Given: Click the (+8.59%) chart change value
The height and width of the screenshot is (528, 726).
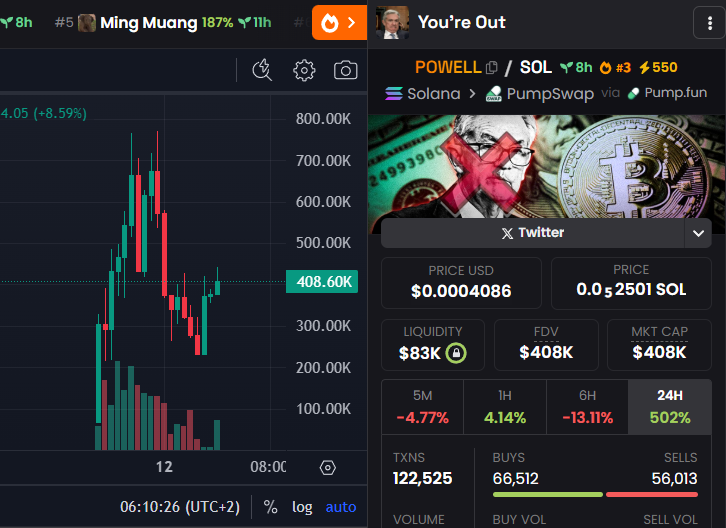Looking at the screenshot, I should [x=60, y=113].
